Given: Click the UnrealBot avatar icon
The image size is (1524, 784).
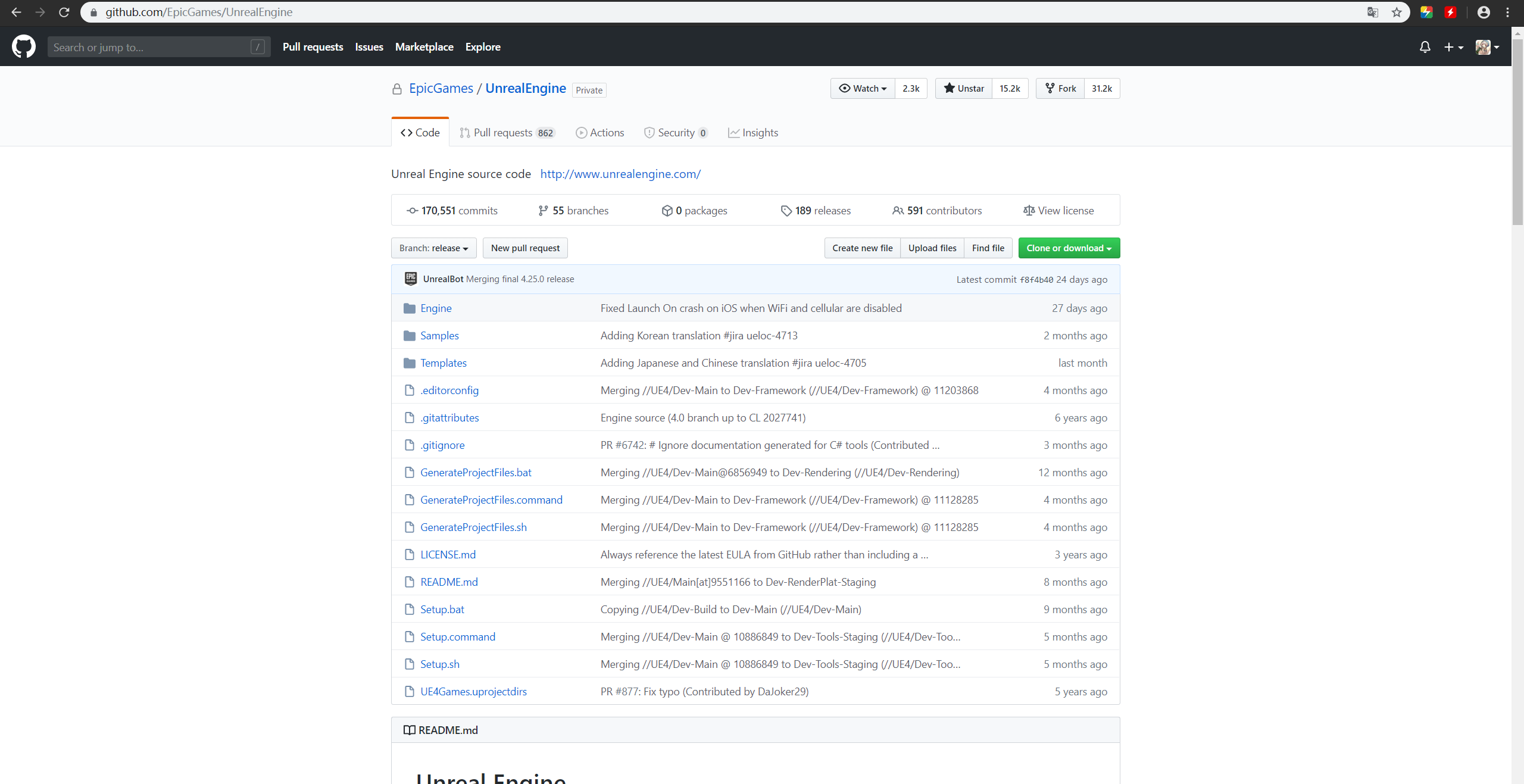Looking at the screenshot, I should click(x=411, y=279).
